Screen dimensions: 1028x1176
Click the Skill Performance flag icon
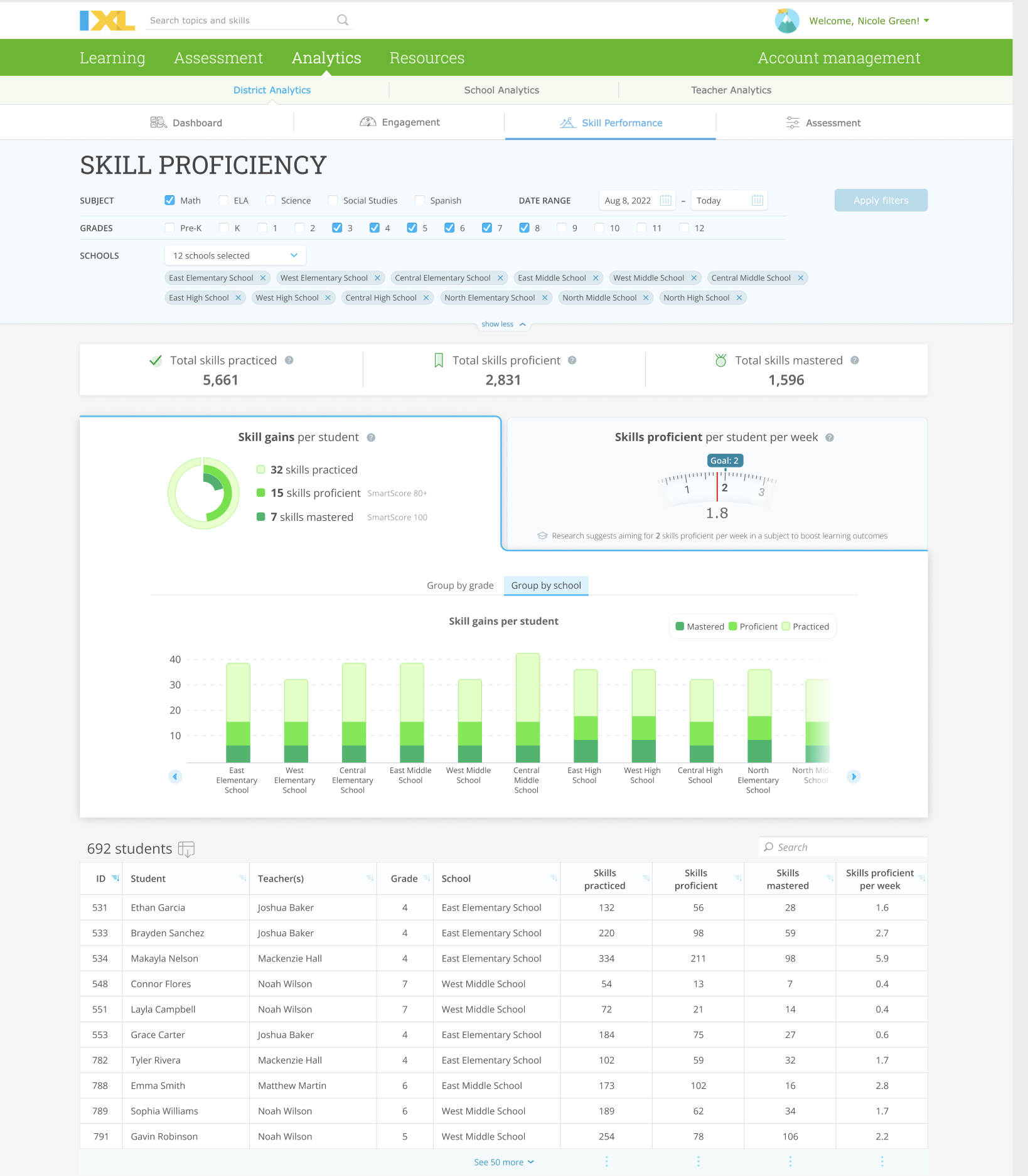click(569, 123)
